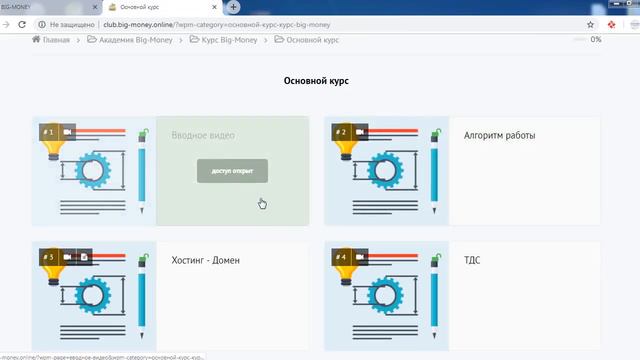Open 'Академия Big-Money' breadcrumb

point(136,40)
